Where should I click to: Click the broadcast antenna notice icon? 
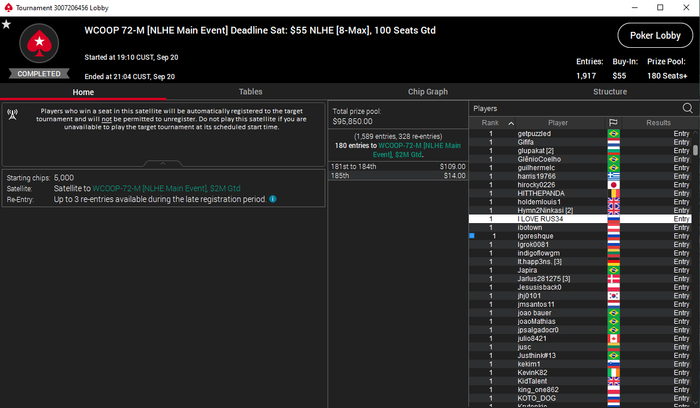point(12,115)
